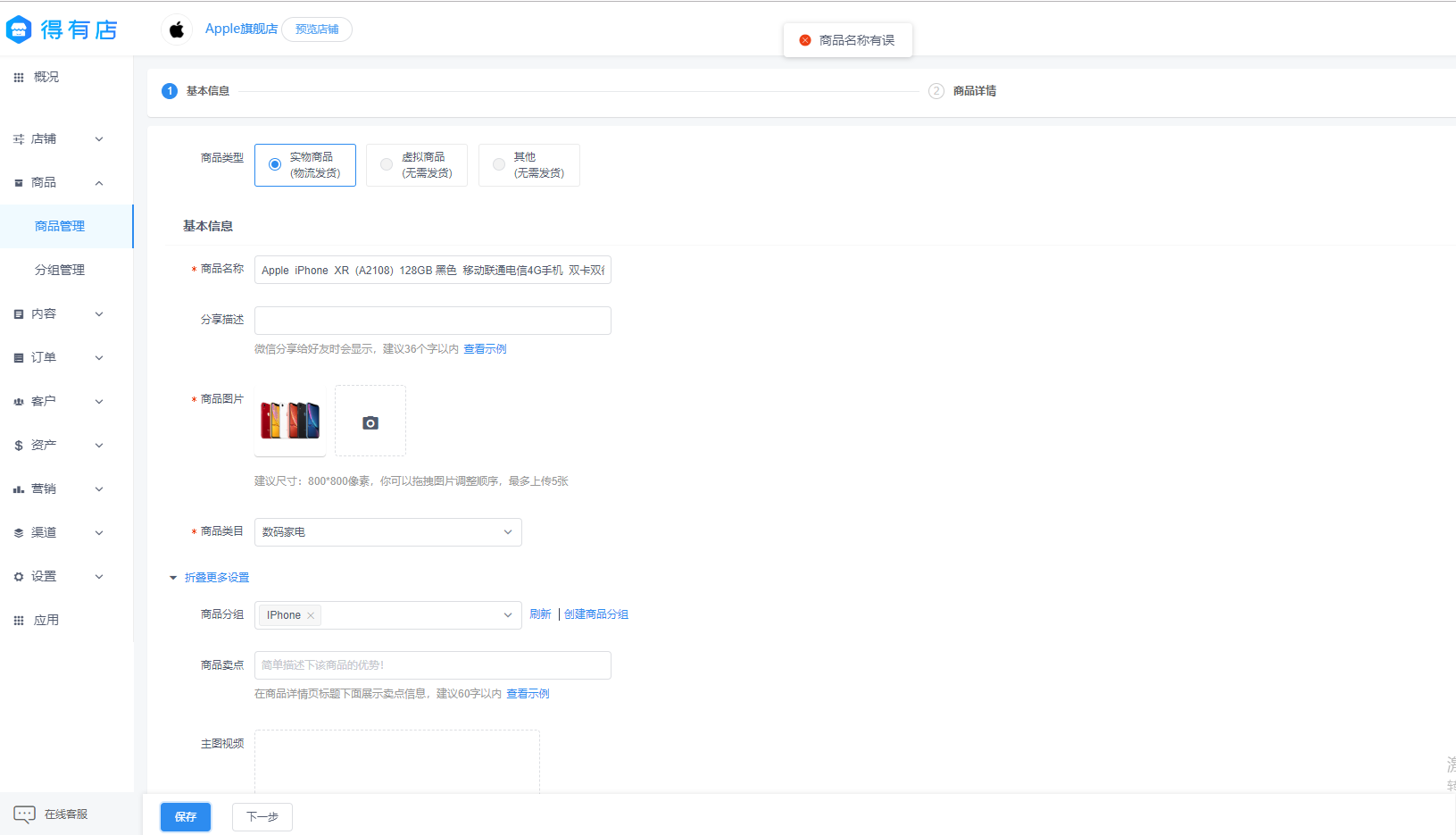The image size is (1456, 835).
Task: Open 商品管理 in sidebar
Action: [x=66, y=227]
